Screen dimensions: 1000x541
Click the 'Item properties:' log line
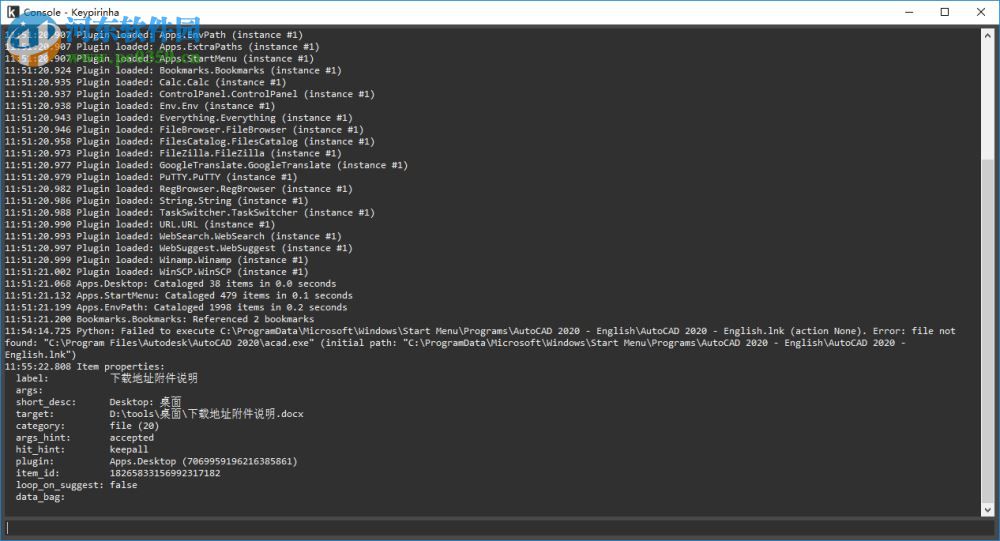click(84, 367)
